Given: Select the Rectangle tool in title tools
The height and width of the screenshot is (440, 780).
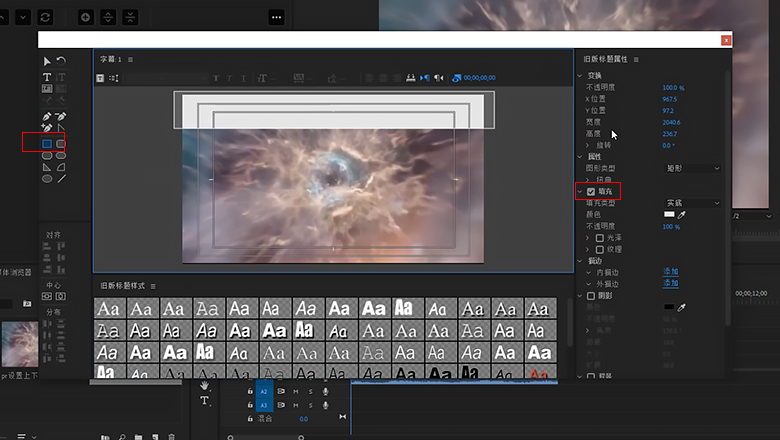Looking at the screenshot, I should click(47, 144).
